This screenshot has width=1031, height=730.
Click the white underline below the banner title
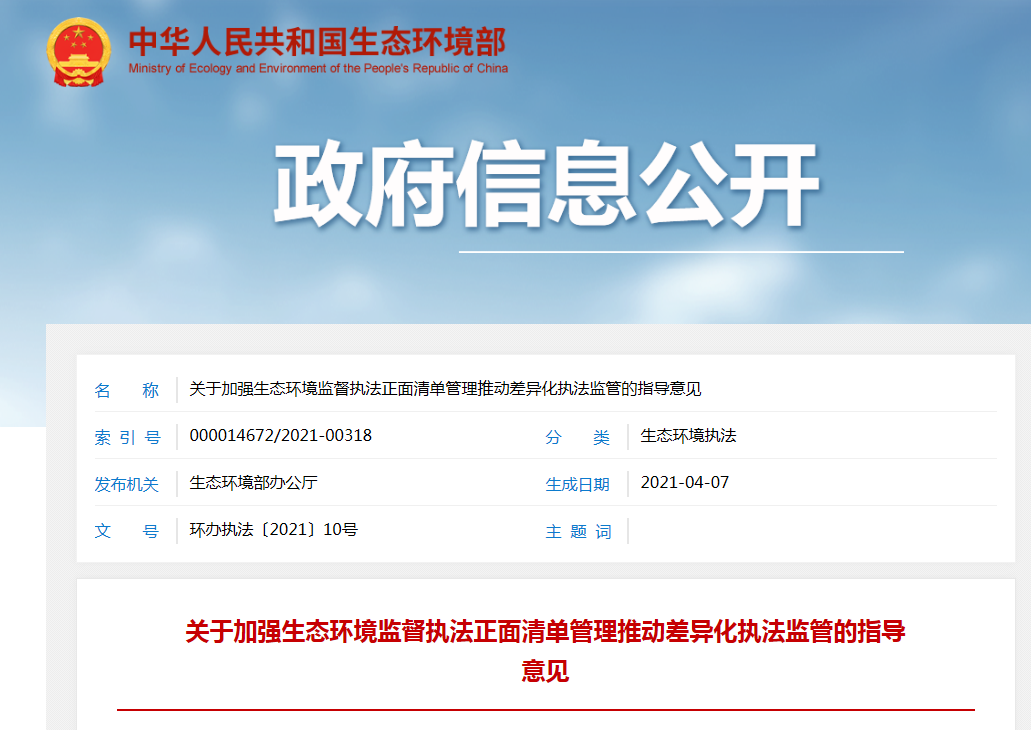point(679,251)
